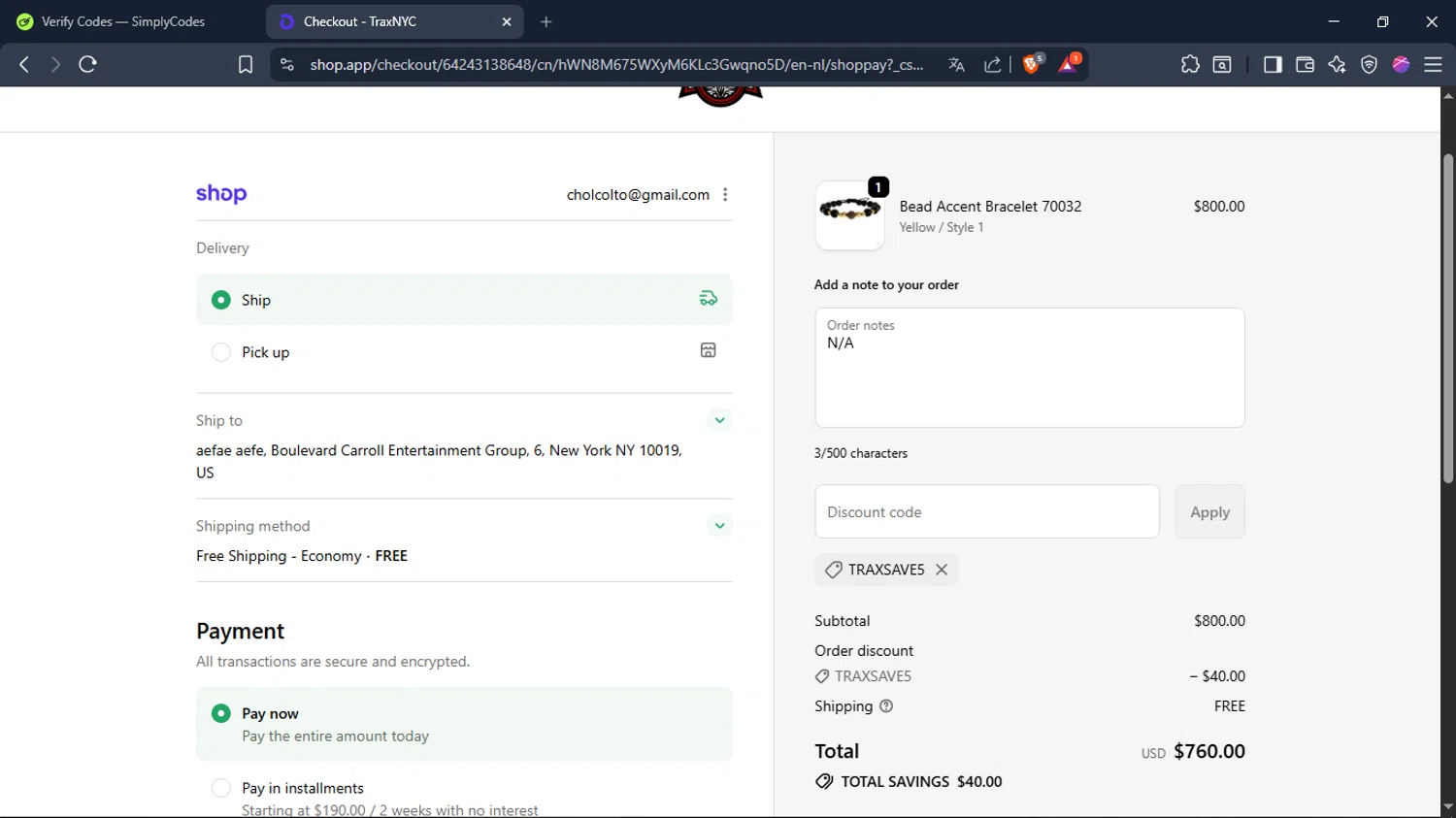Select the Pick up delivery option
Screen dimensions: 1456x818
[464, 352]
